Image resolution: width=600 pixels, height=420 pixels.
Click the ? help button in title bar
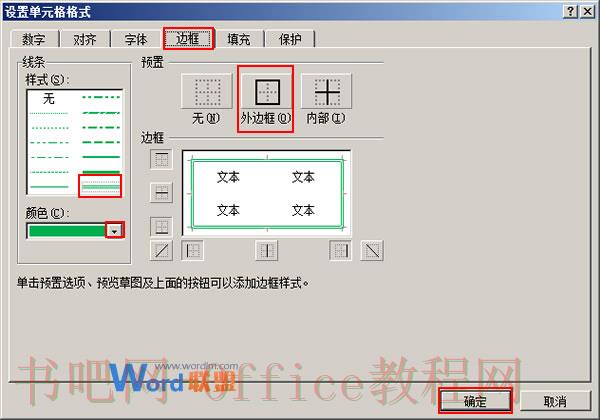[571, 12]
